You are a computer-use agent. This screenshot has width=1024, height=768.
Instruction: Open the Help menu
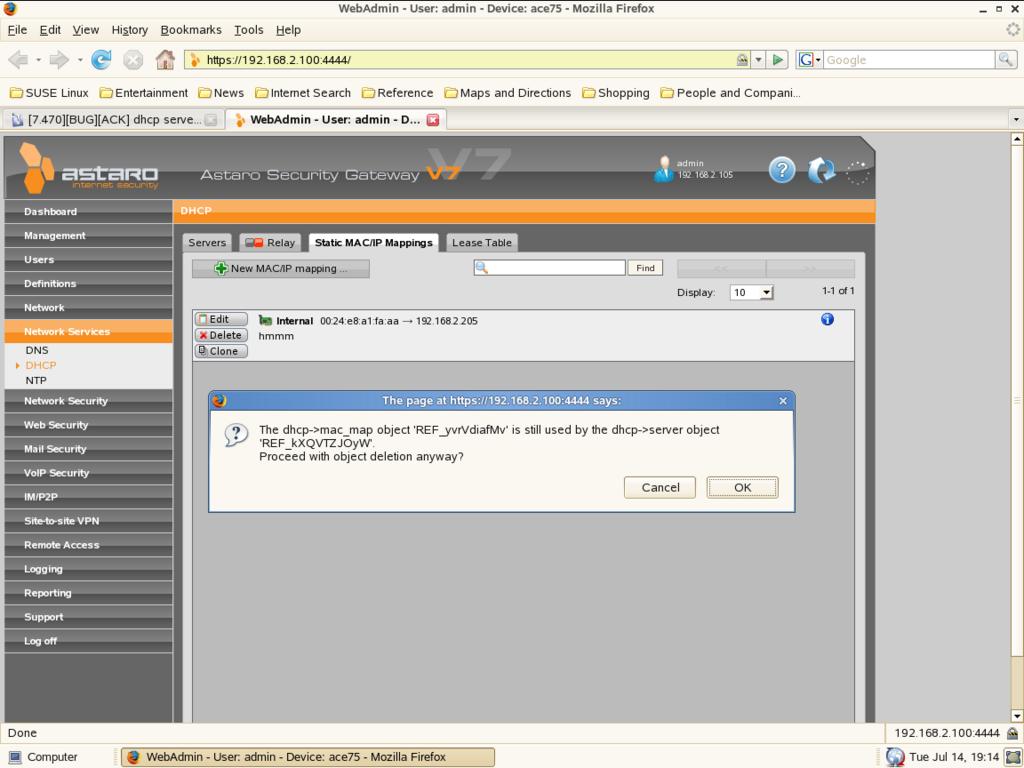[x=288, y=30]
